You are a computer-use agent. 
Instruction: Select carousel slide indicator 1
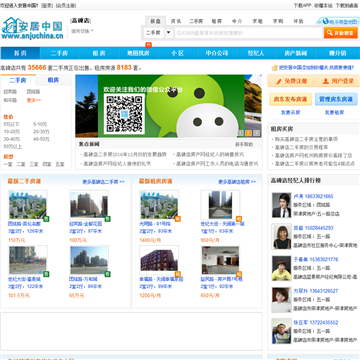point(240,133)
